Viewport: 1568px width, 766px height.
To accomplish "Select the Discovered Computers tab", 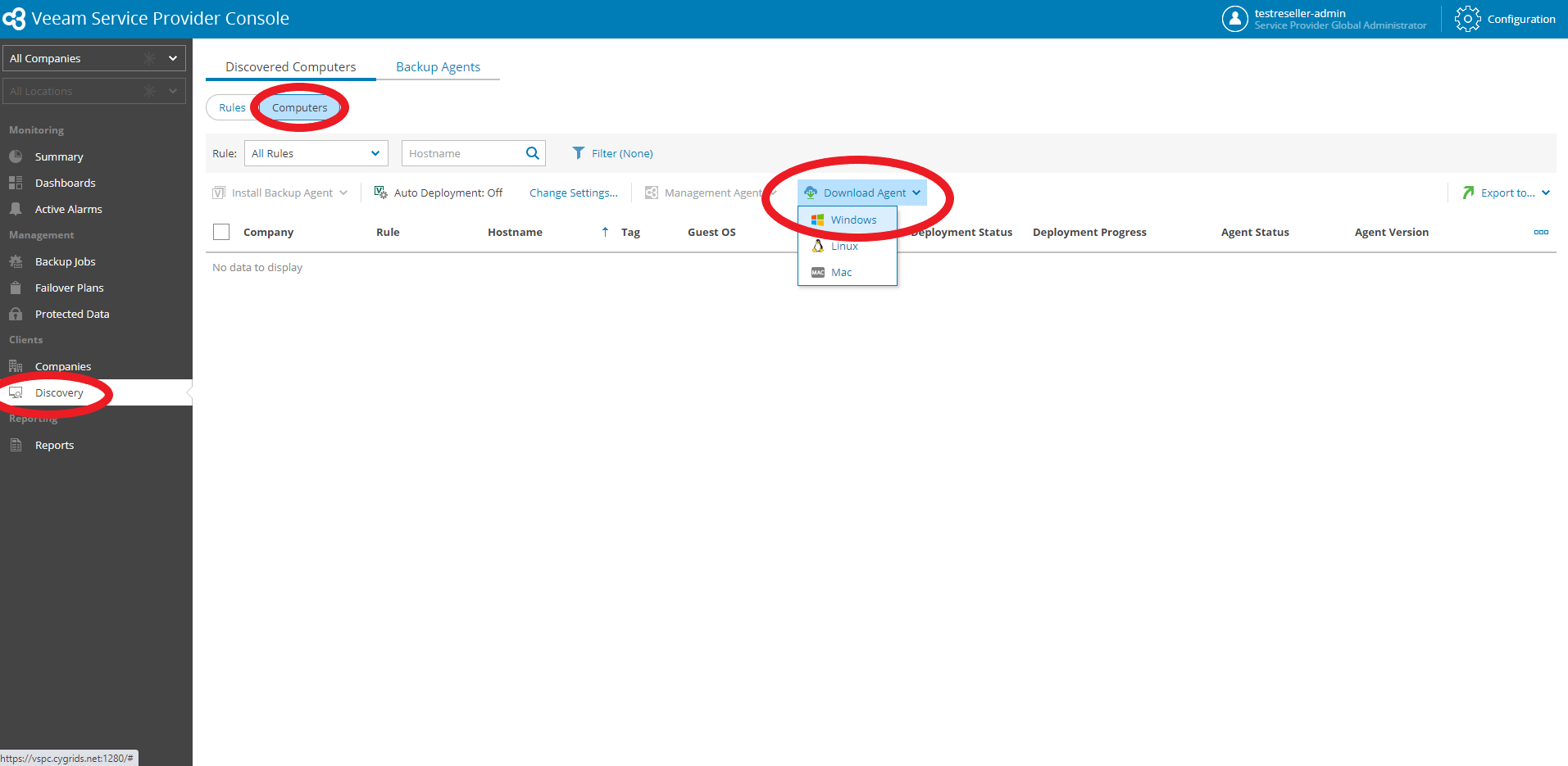I will 291,67.
